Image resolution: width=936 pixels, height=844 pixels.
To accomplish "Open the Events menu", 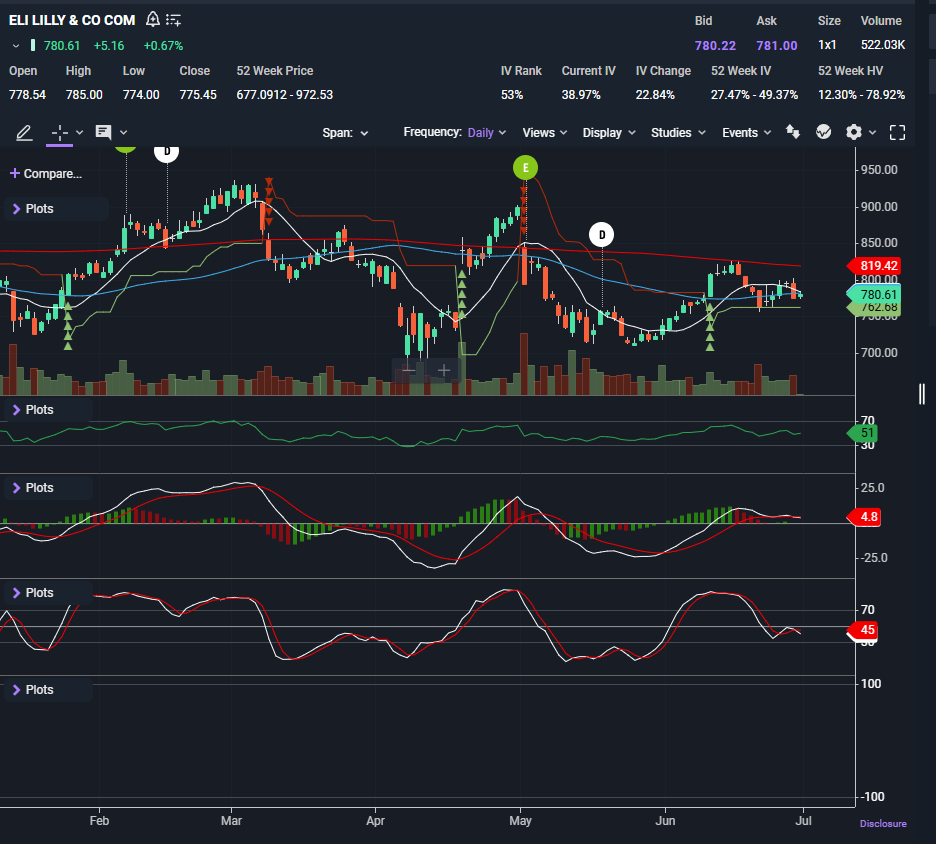I will [746, 133].
